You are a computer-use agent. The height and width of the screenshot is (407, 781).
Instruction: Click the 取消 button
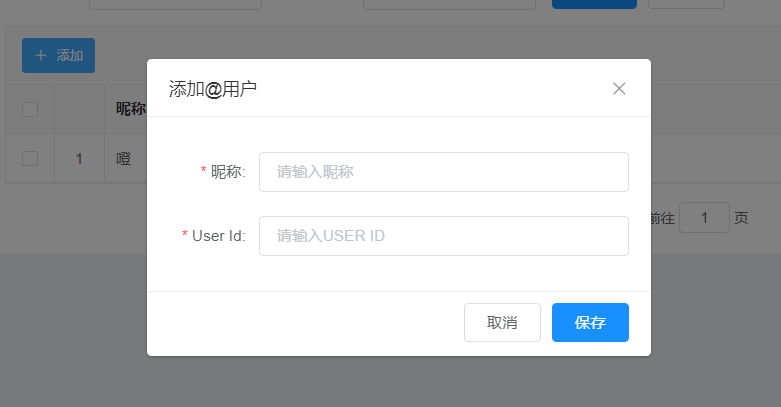[502, 322]
